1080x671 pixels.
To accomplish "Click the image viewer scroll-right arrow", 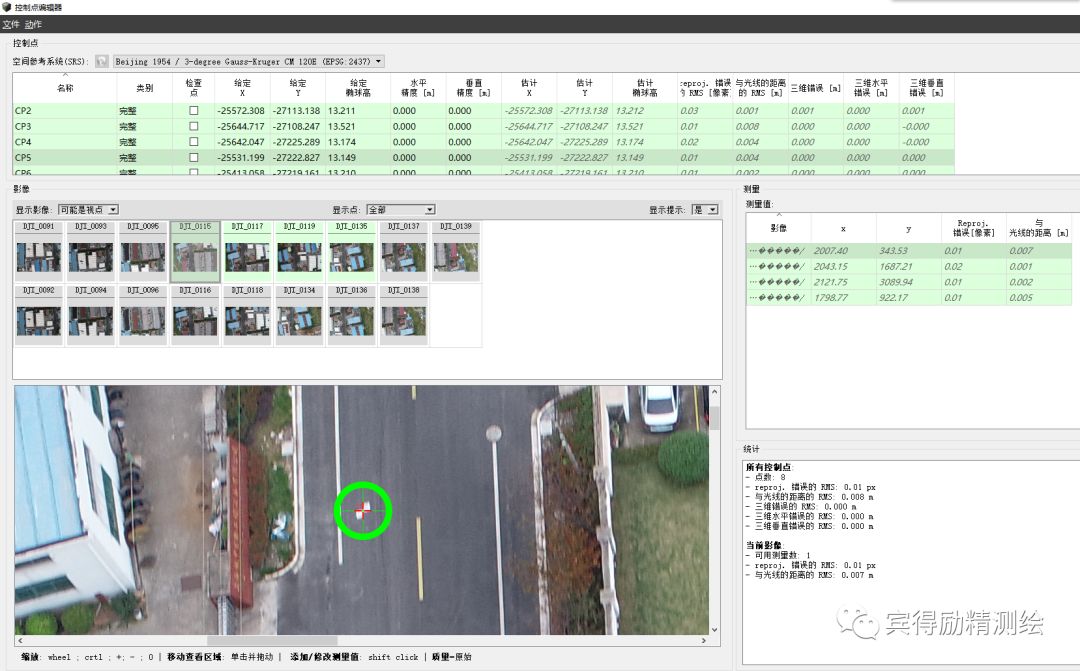I will [x=703, y=641].
